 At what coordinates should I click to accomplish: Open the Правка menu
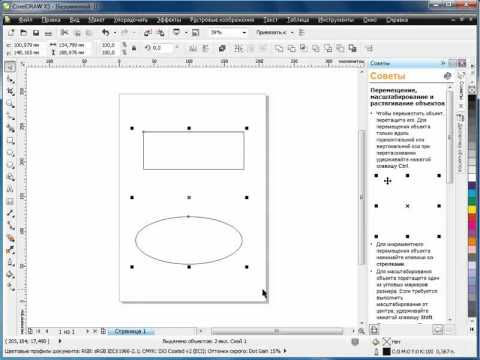51,20
